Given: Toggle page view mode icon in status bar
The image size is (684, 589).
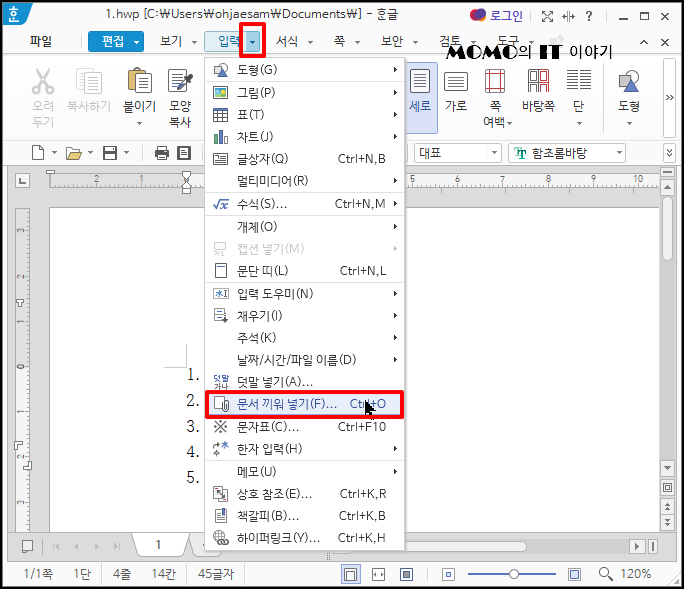Looking at the screenshot, I should pos(351,574).
